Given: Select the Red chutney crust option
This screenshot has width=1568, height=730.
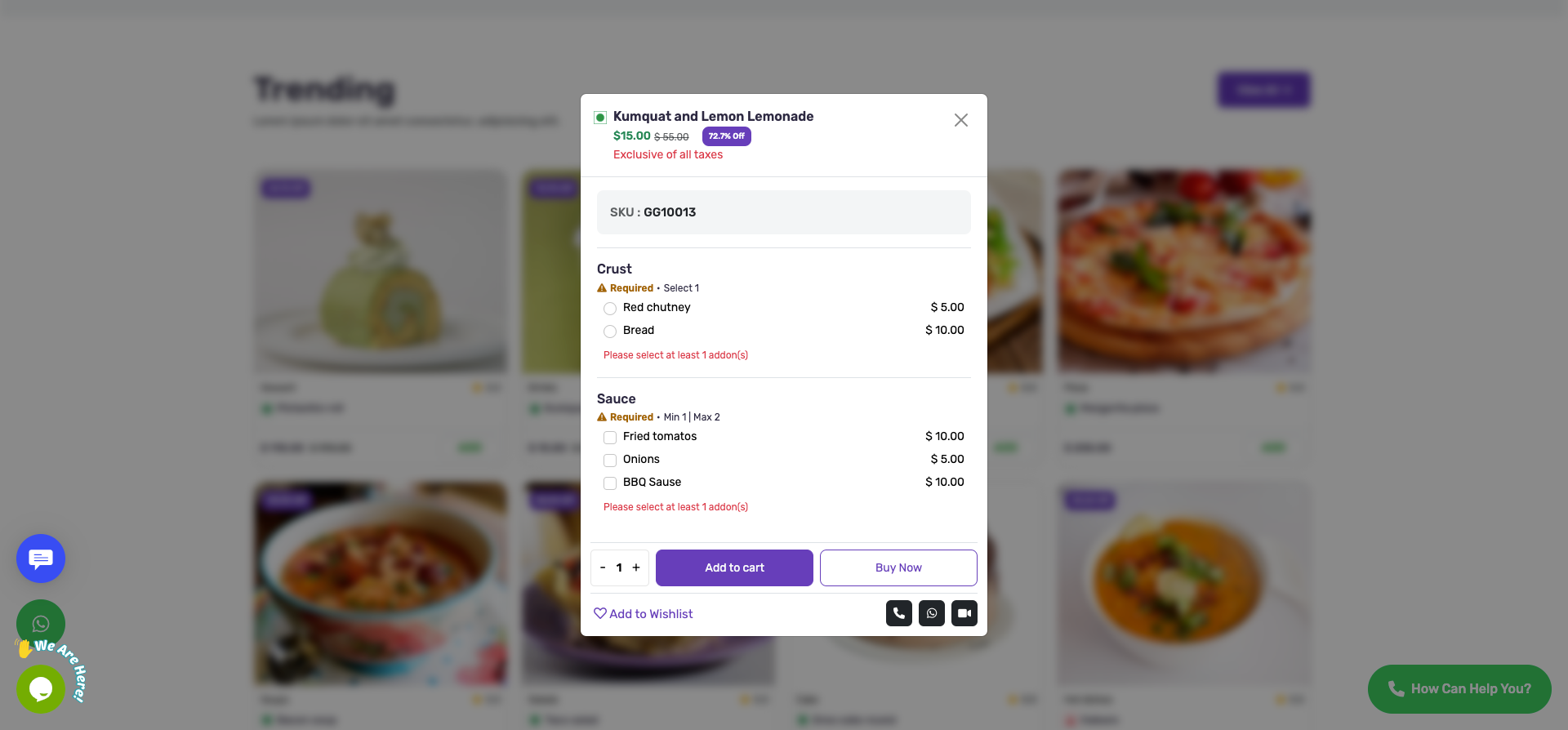Looking at the screenshot, I should 609,309.
